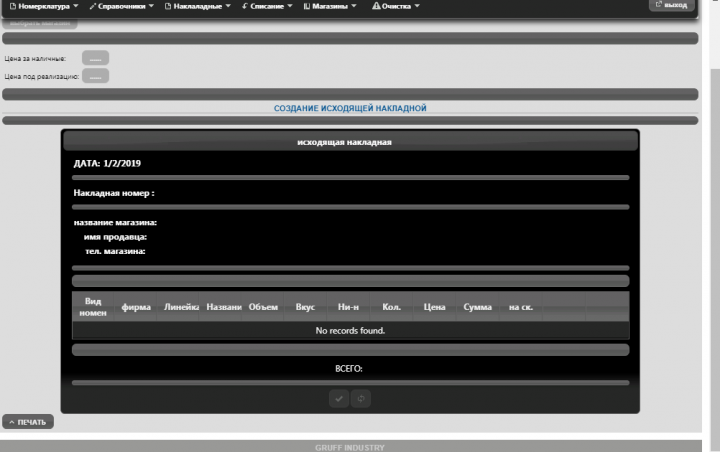The width and height of the screenshot is (720, 452).
Task: Click the icon beside Магазины
Action: pos(307,6)
